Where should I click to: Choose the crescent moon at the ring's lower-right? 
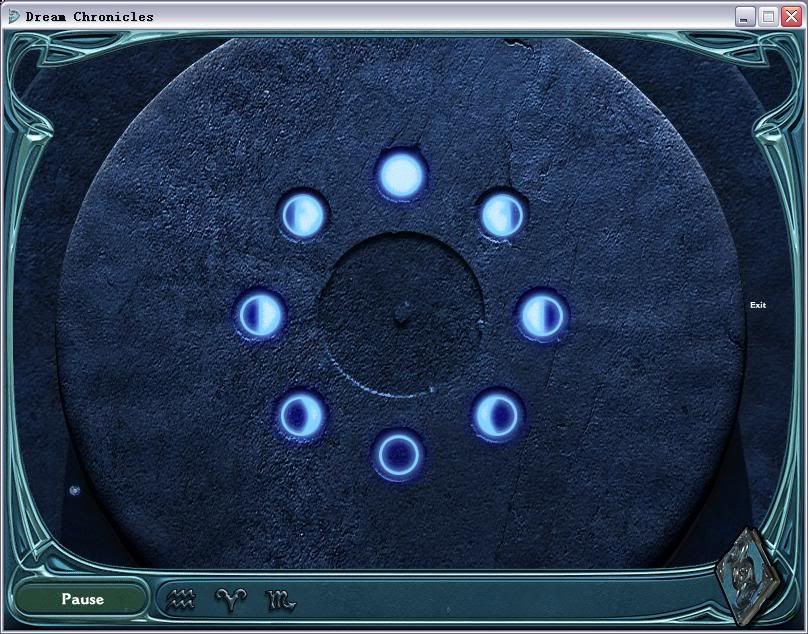(x=496, y=414)
